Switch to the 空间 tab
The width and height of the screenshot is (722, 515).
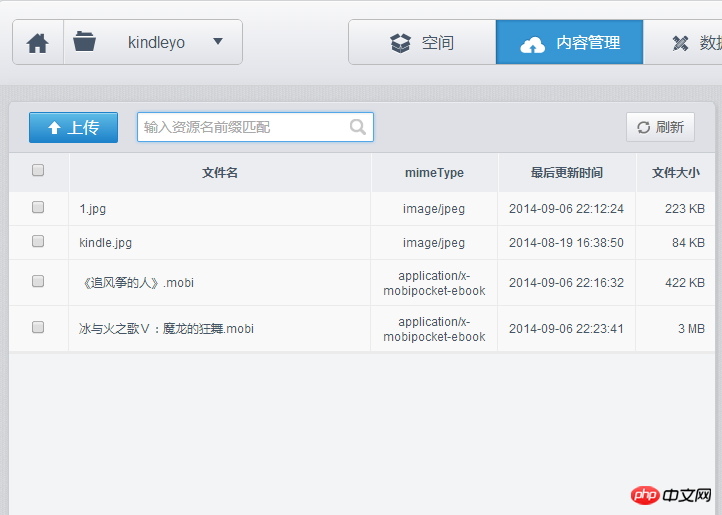coord(422,42)
